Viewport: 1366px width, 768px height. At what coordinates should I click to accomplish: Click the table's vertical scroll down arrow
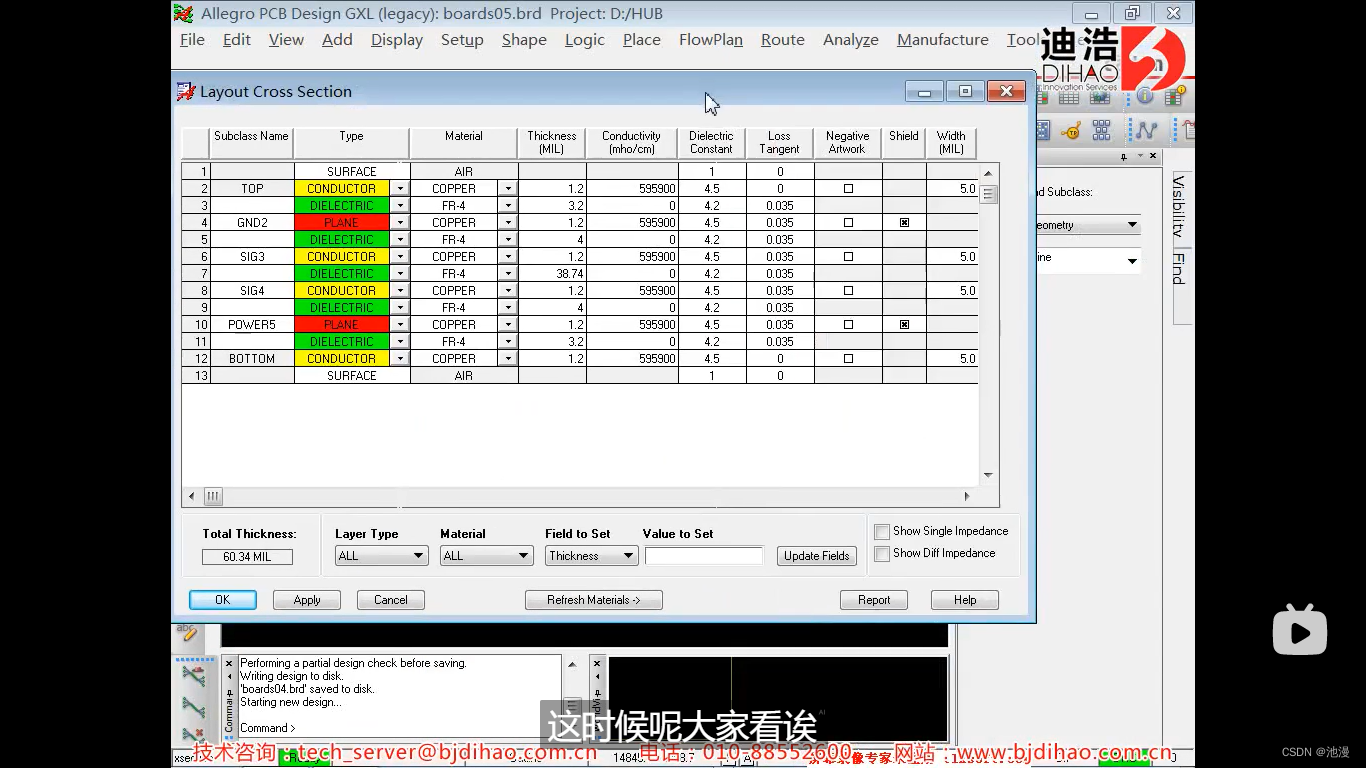(x=988, y=475)
